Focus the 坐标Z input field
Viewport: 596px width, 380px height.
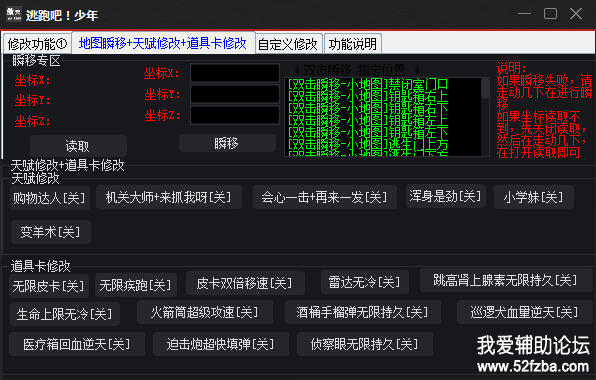235,115
